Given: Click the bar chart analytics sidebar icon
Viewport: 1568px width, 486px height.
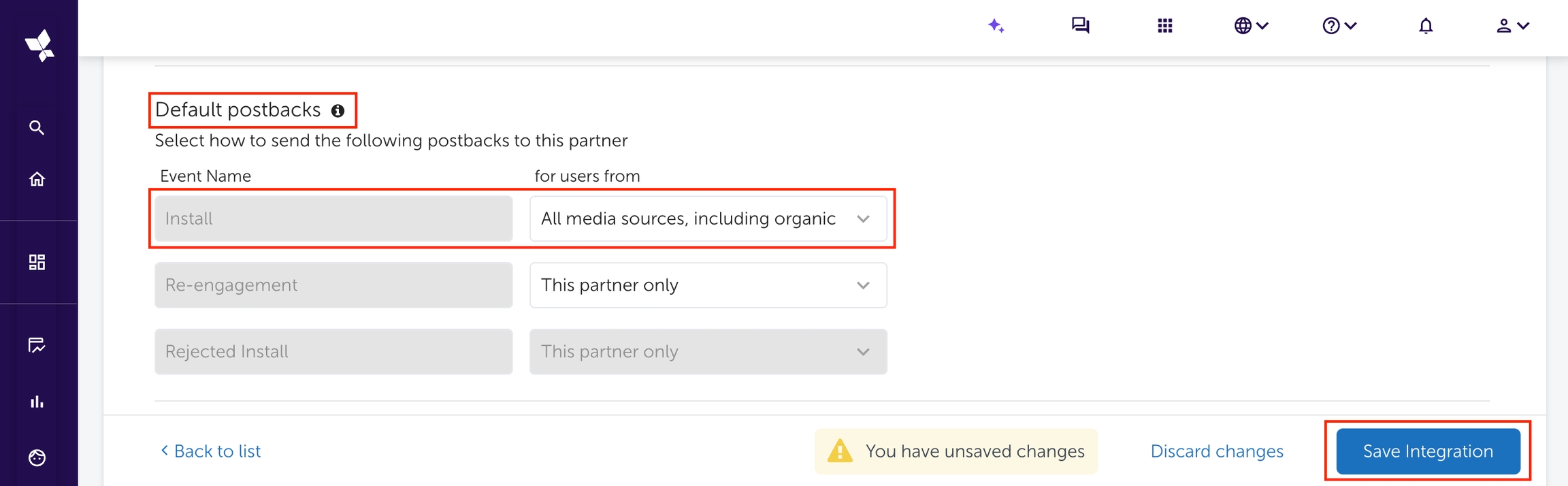Looking at the screenshot, I should point(37,402).
